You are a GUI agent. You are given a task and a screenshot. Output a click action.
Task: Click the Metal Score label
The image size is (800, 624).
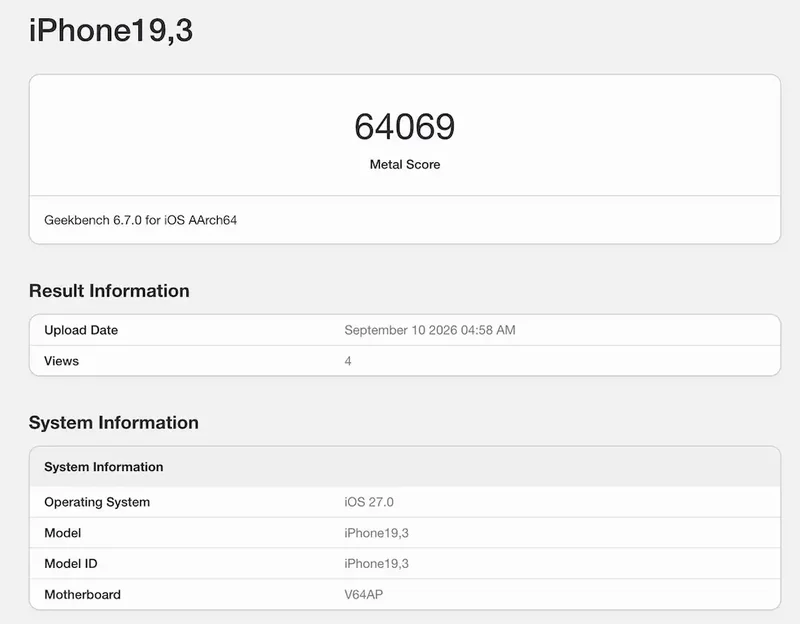click(x=405, y=164)
